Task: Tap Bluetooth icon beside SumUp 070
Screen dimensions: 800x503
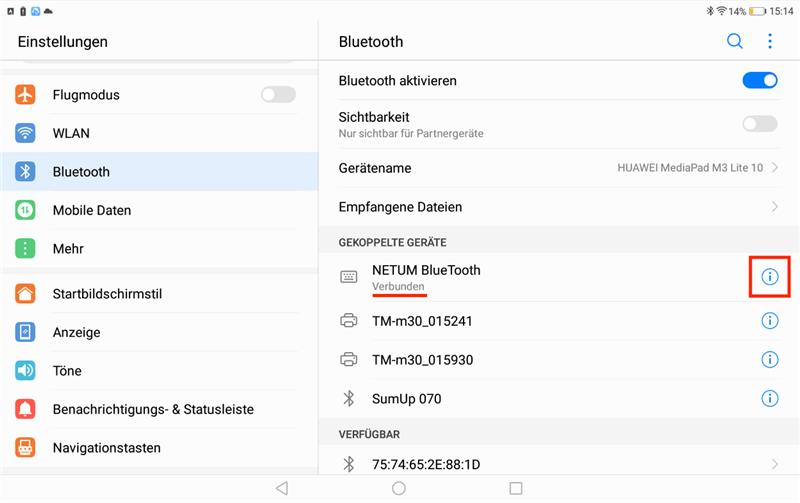Action: pos(349,398)
